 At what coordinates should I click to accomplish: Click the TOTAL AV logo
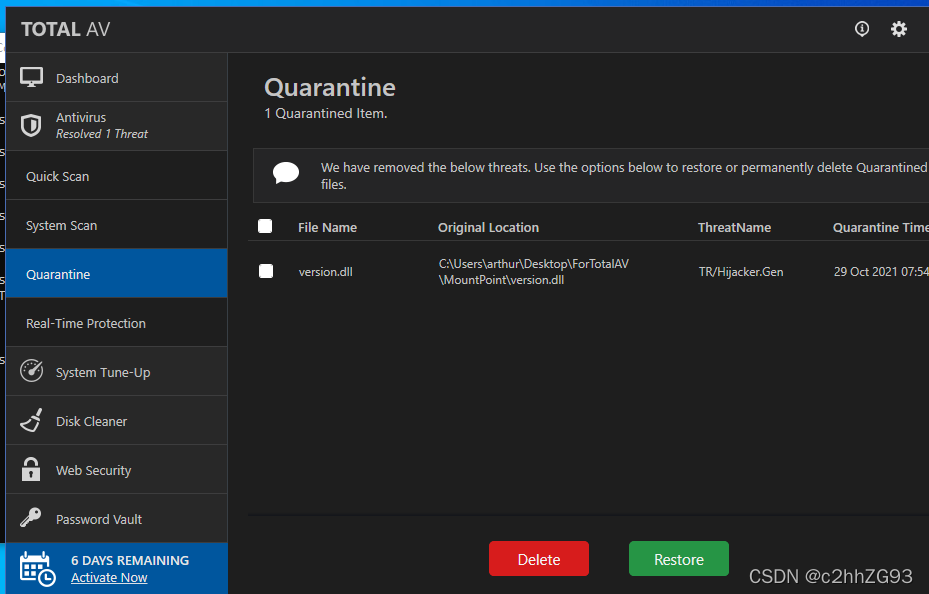66,30
